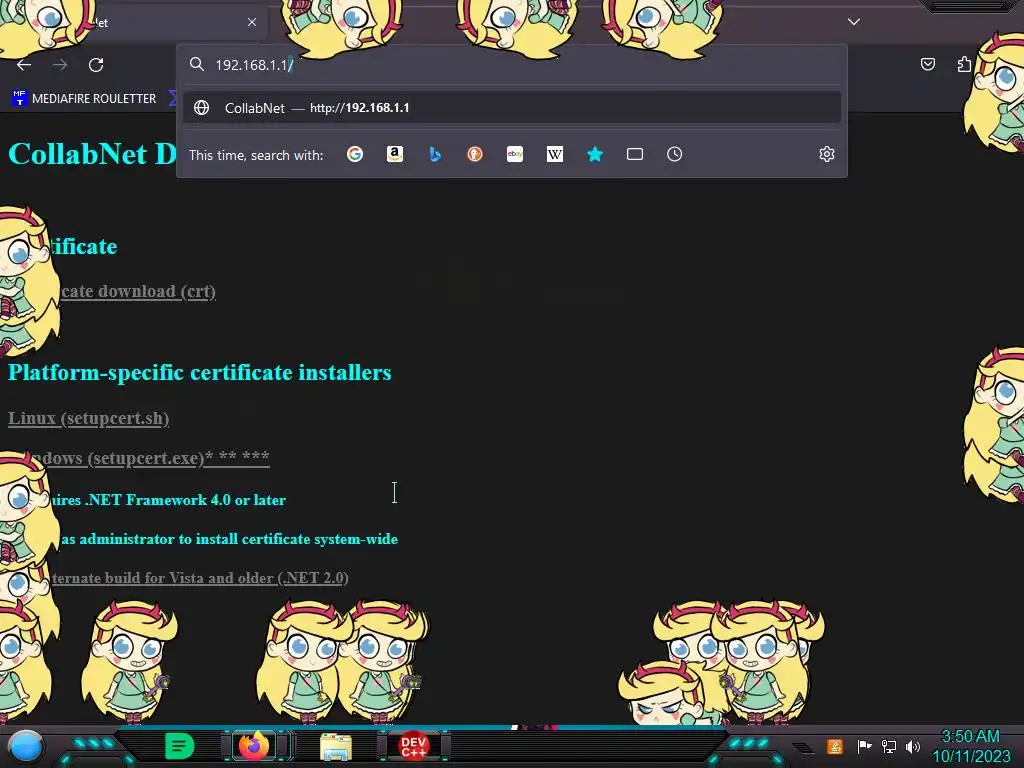1024x768 pixels.
Task: Open Dev-C++ from the taskbar
Action: (413, 746)
